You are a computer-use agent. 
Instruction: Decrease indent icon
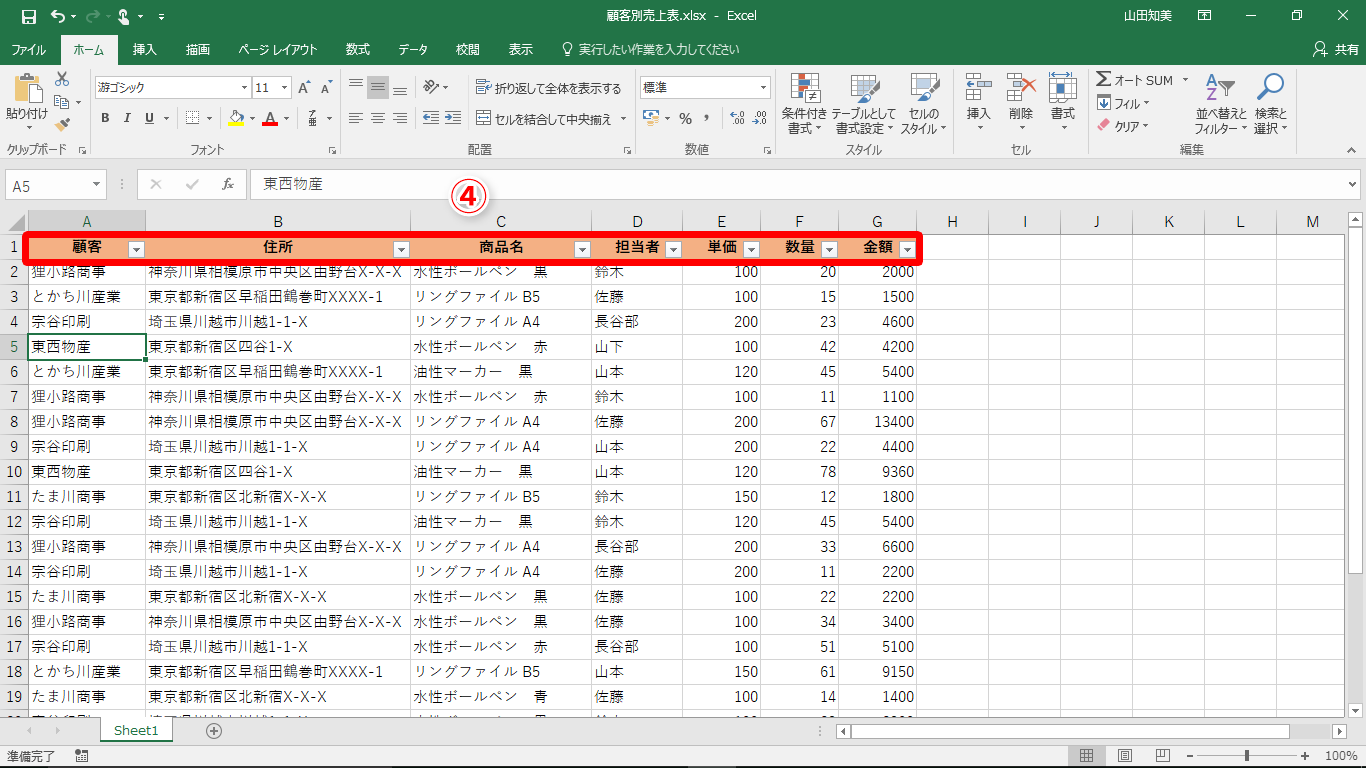point(431,118)
